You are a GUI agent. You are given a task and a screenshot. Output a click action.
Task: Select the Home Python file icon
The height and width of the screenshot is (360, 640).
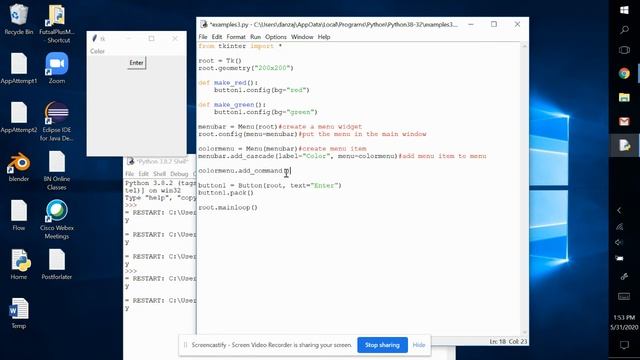click(x=19, y=264)
